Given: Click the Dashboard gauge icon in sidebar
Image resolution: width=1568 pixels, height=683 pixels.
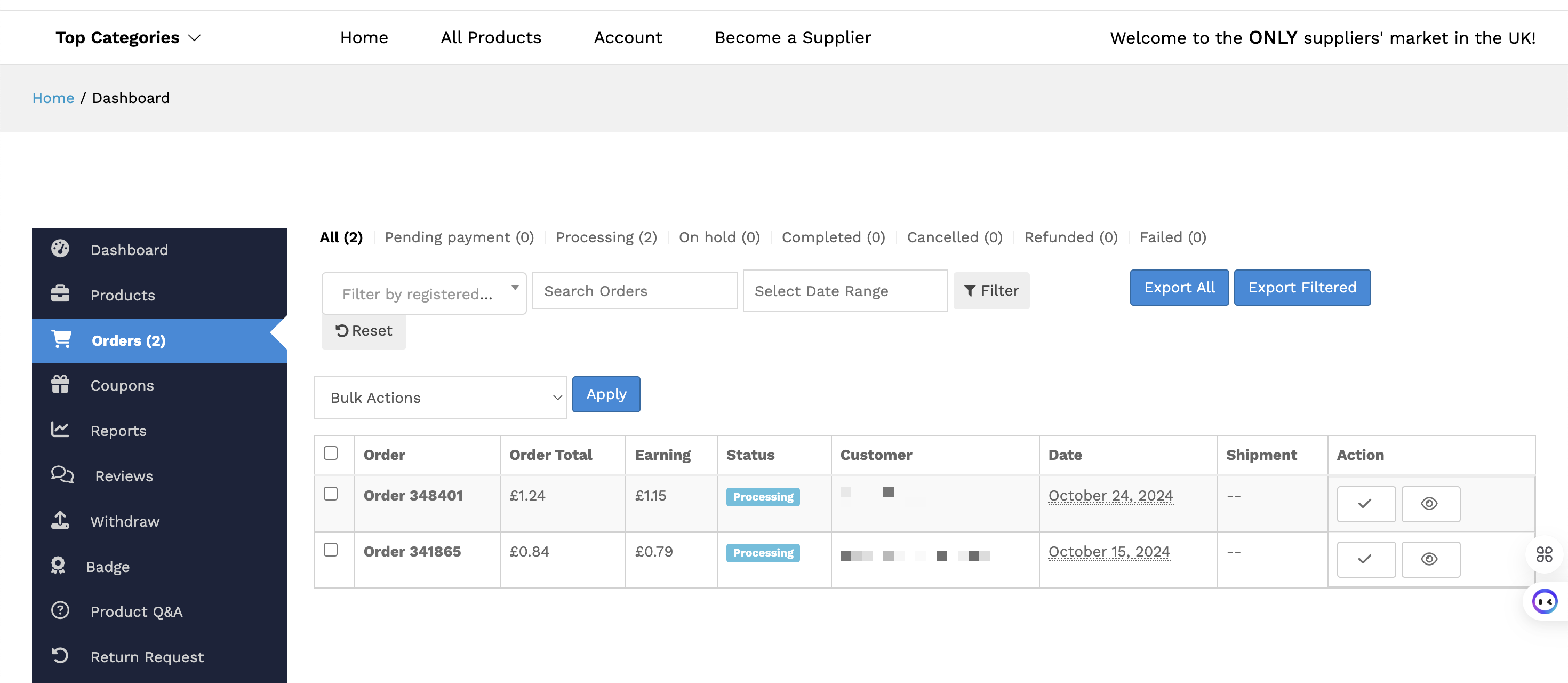Looking at the screenshot, I should pos(60,249).
